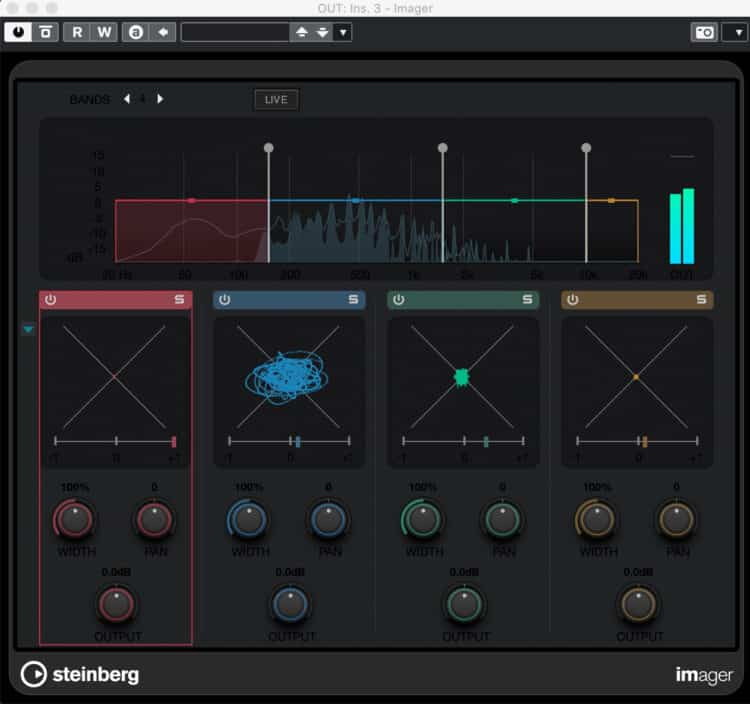Click the green band WIDTH knob

pyautogui.click(x=422, y=518)
